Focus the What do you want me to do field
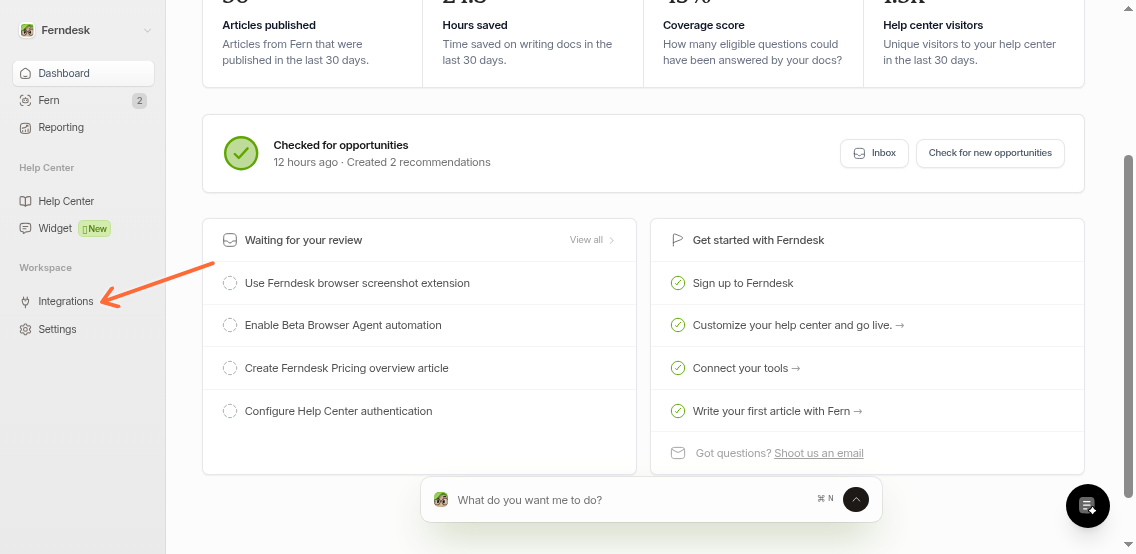This screenshot has height=554, width=1136. [630, 500]
